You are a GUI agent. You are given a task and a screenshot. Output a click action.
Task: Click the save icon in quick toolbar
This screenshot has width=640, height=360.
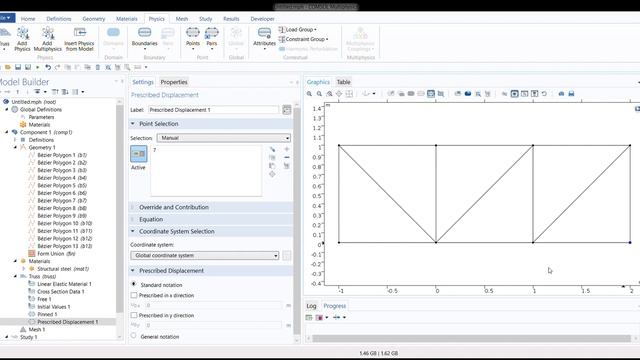click(x=18, y=67)
